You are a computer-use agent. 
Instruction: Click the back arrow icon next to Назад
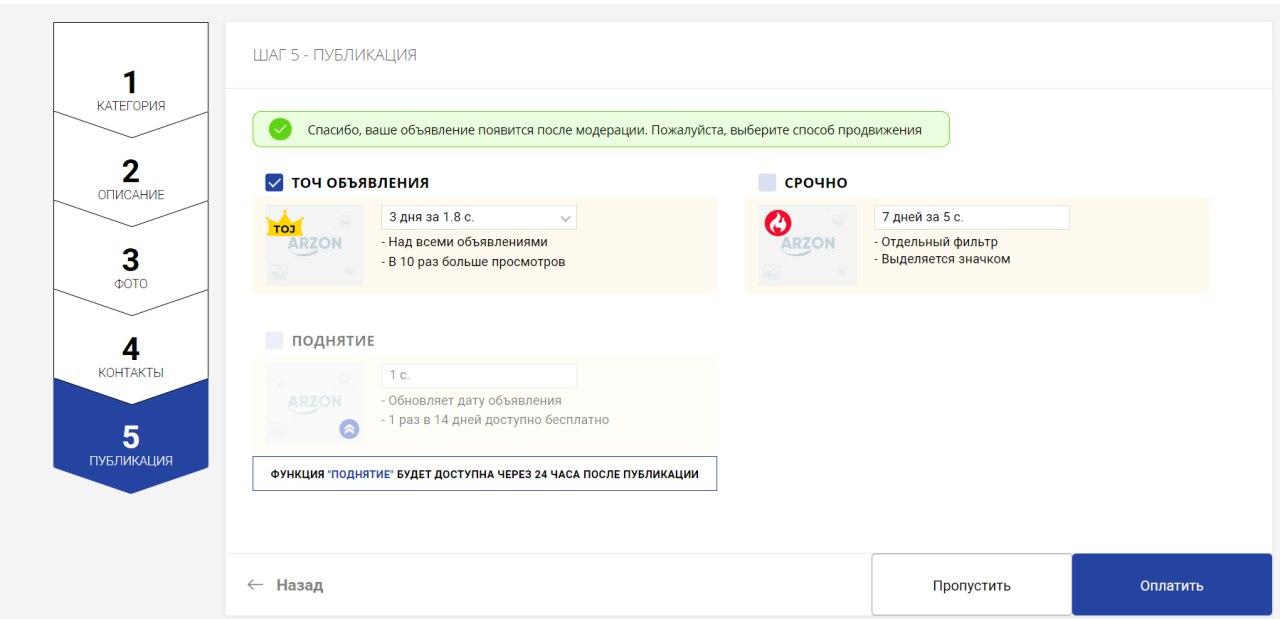[256, 585]
